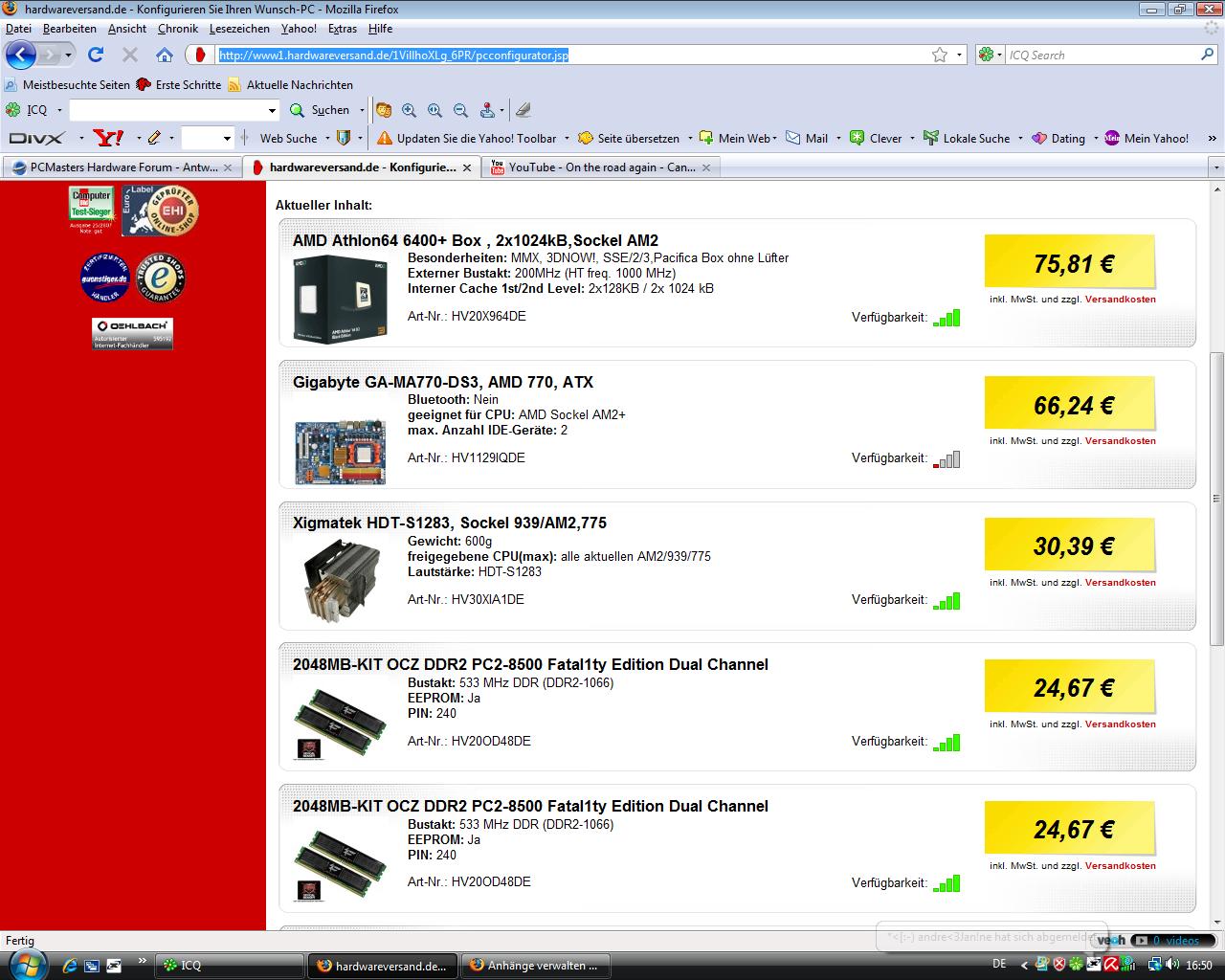The width and height of the screenshot is (1225, 980).
Task: Click Versandkosten link under 30,39 € price
Action: click(x=1120, y=583)
